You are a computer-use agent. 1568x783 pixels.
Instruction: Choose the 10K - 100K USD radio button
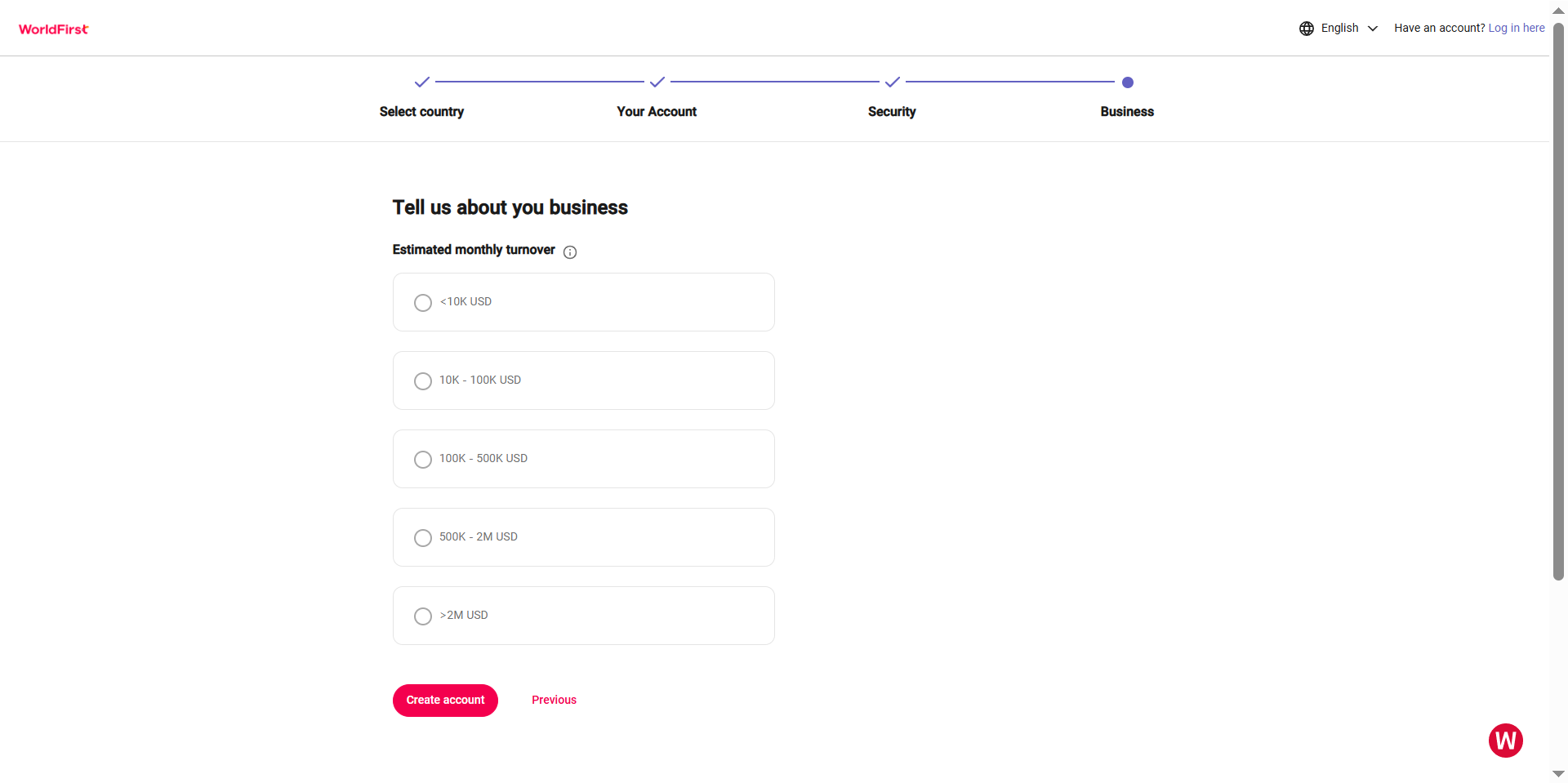pyautogui.click(x=423, y=381)
